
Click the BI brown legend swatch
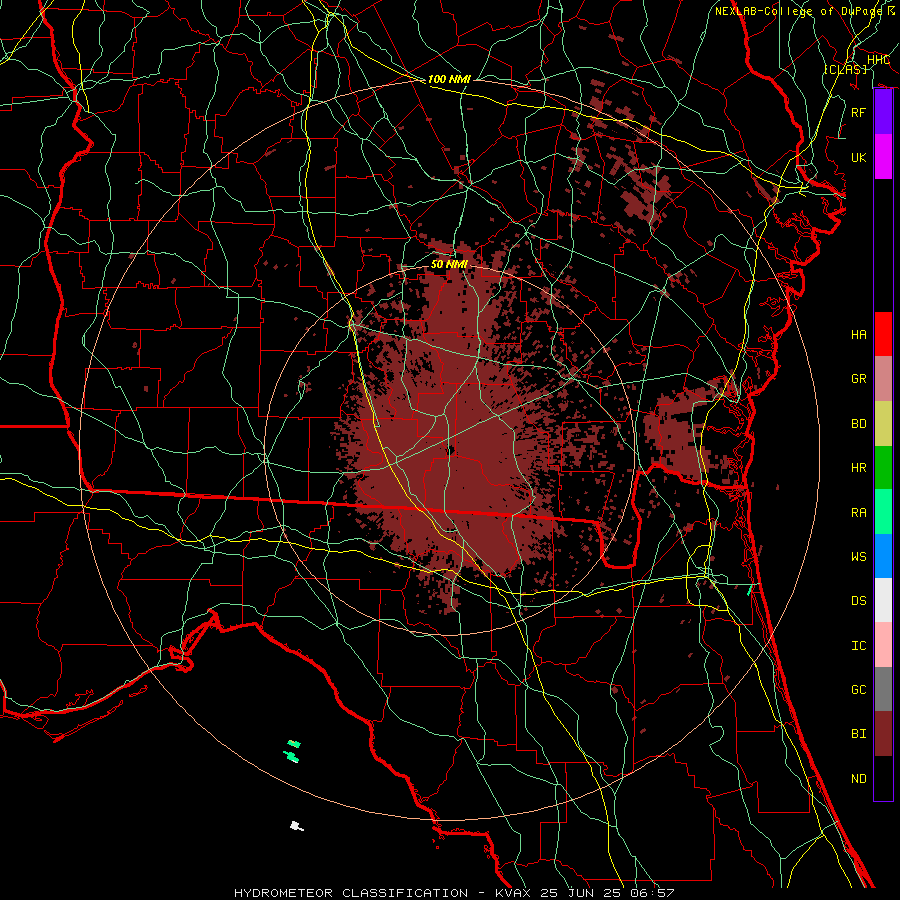point(883,734)
